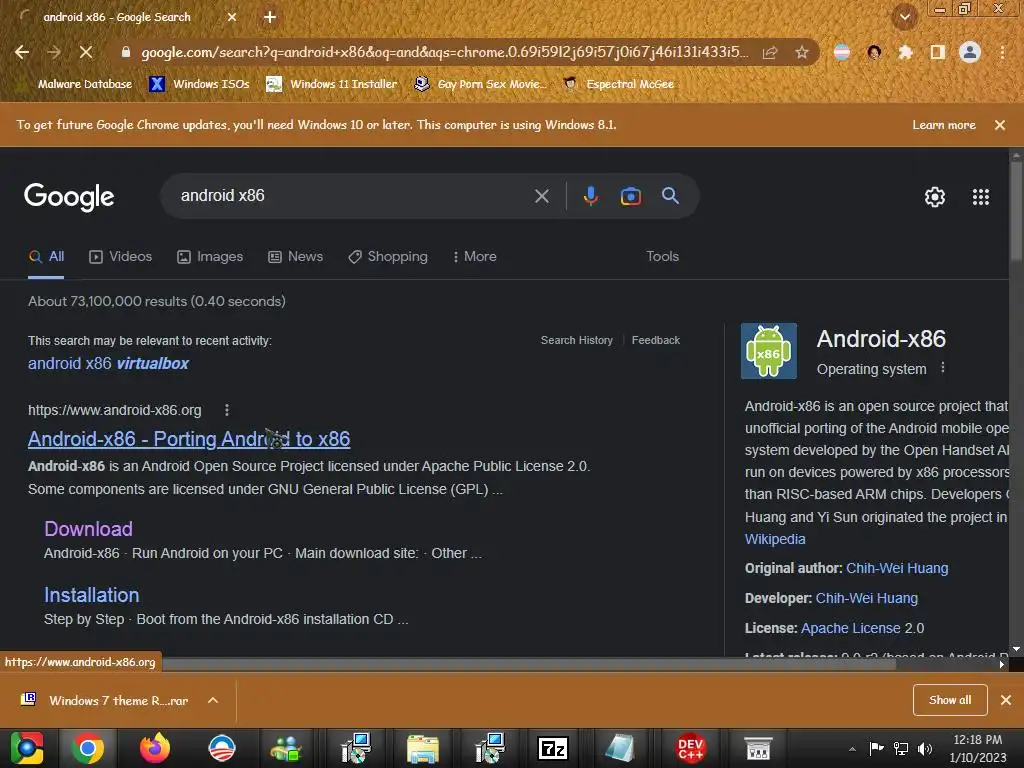Image resolution: width=1024 pixels, height=768 pixels.
Task: Open a new tab with the plus button
Action: coord(270,18)
